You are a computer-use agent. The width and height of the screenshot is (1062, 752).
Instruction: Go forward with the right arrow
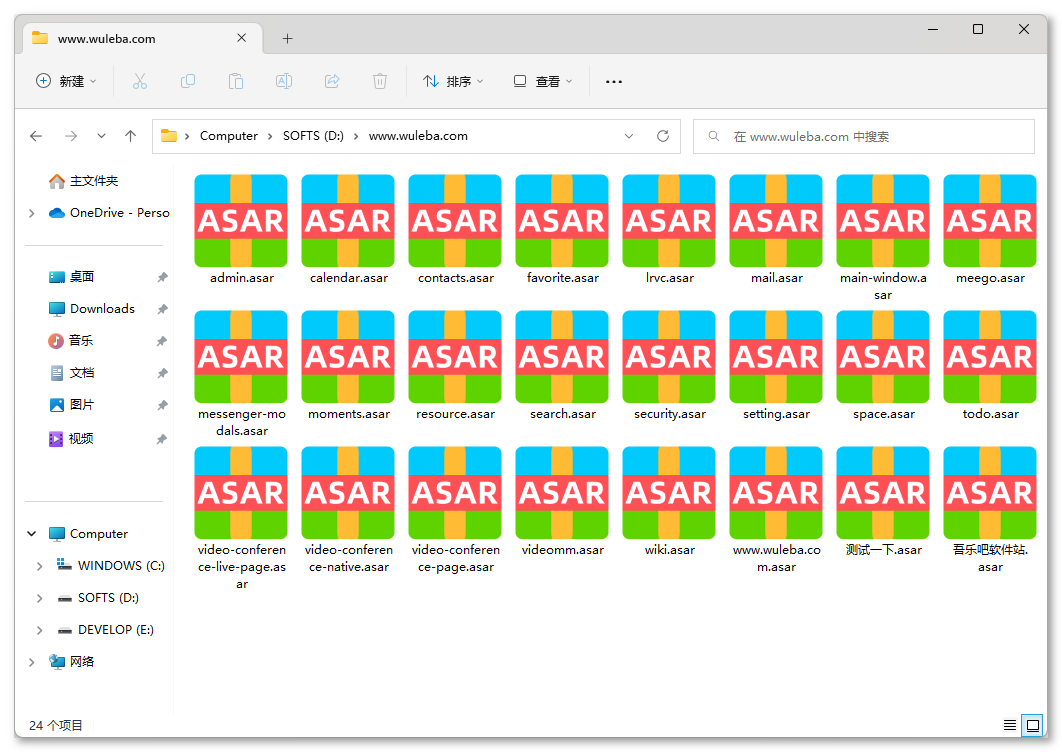(x=70, y=136)
